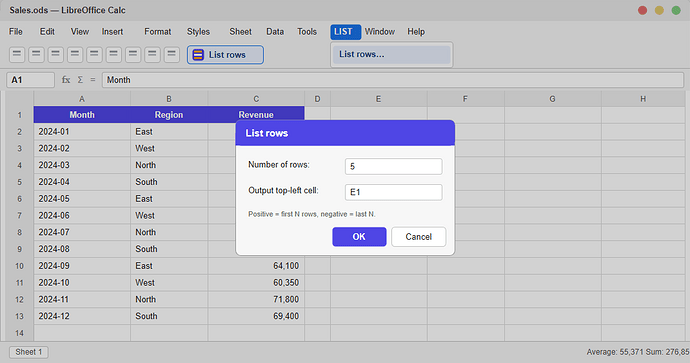Open the Data menu
The height and width of the screenshot is (363, 690).
point(275,32)
